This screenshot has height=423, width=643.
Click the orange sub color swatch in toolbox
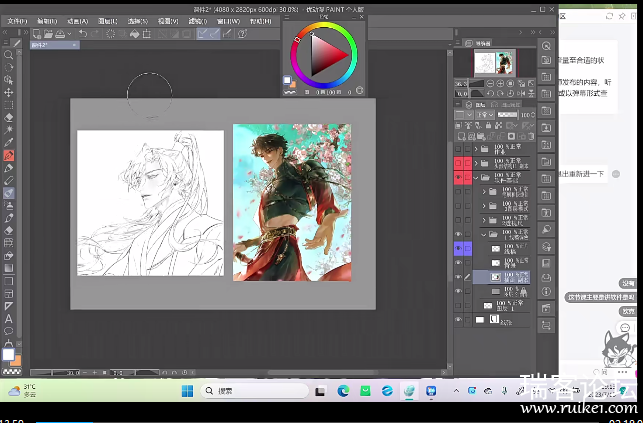[x=16, y=361]
